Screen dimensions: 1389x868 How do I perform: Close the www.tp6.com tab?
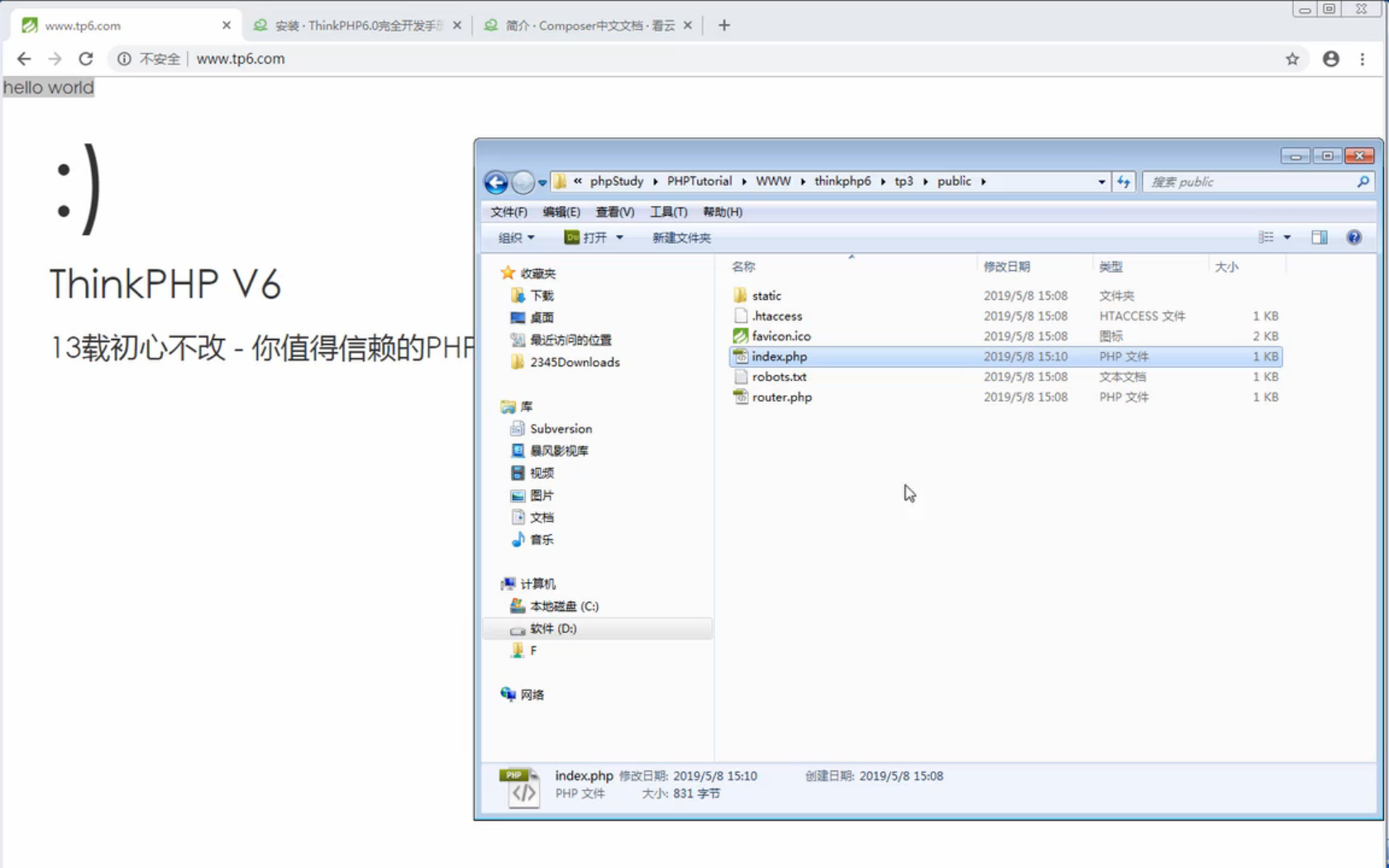227,26
